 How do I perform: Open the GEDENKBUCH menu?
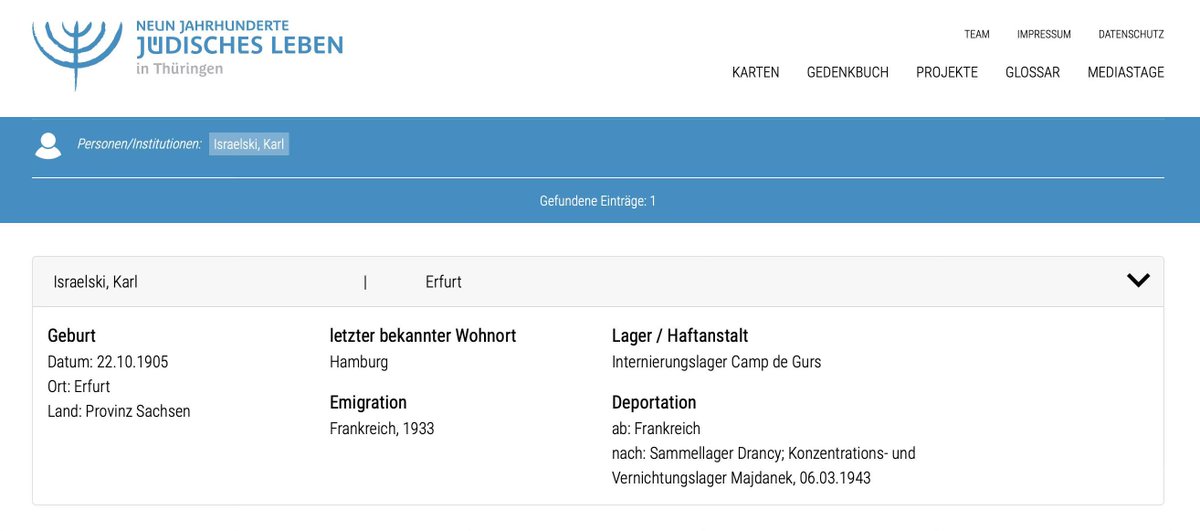point(847,72)
